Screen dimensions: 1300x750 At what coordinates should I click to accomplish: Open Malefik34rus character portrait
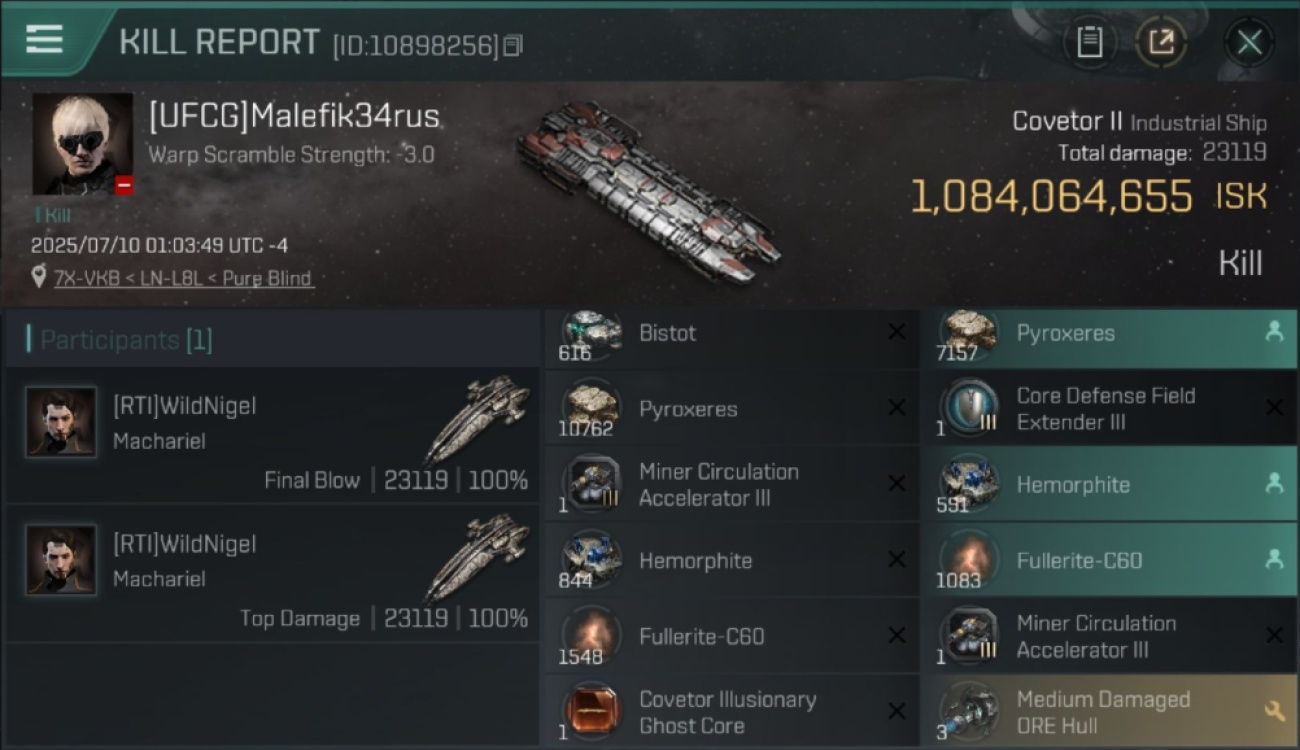pos(82,144)
